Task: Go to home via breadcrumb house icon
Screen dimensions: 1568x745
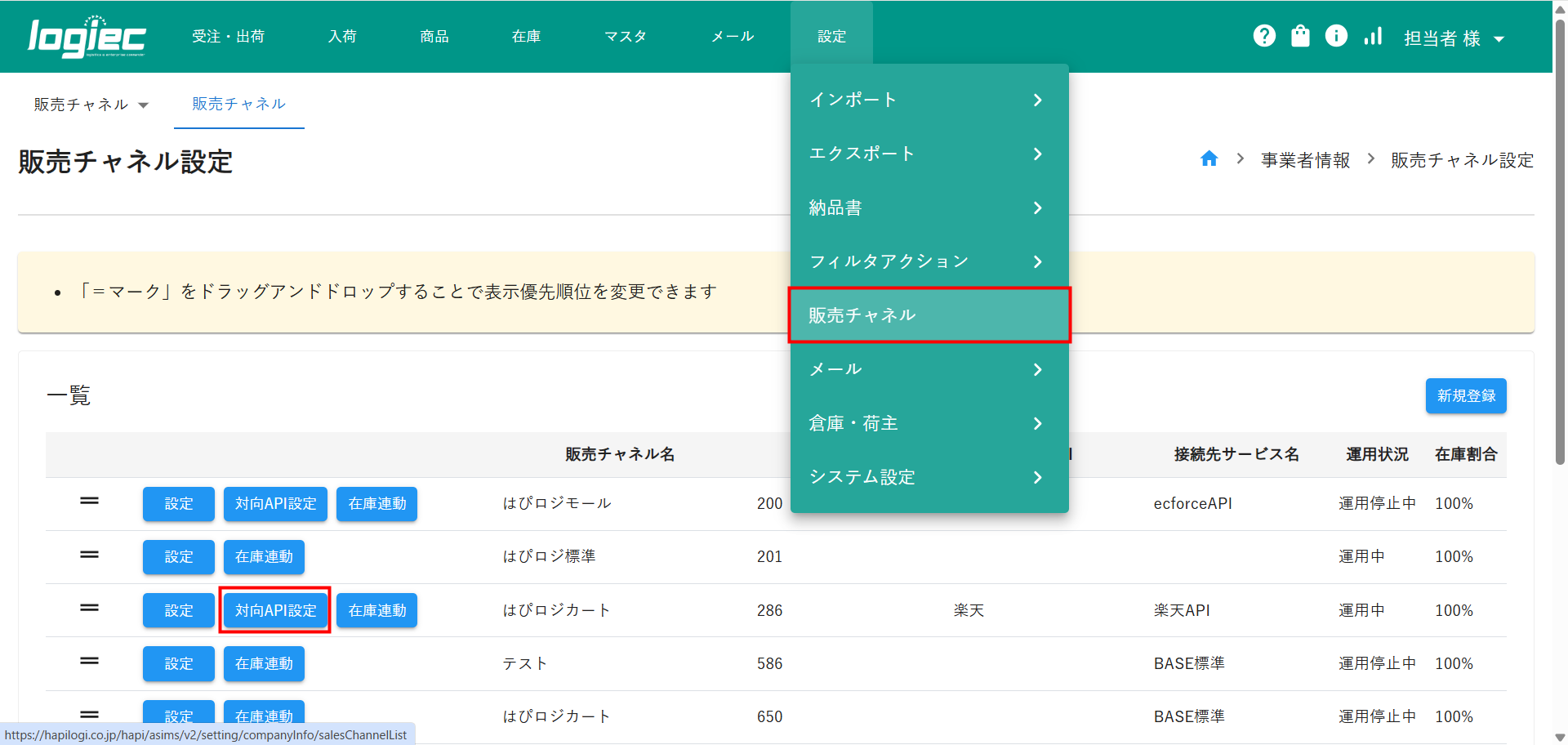Action: (1209, 159)
